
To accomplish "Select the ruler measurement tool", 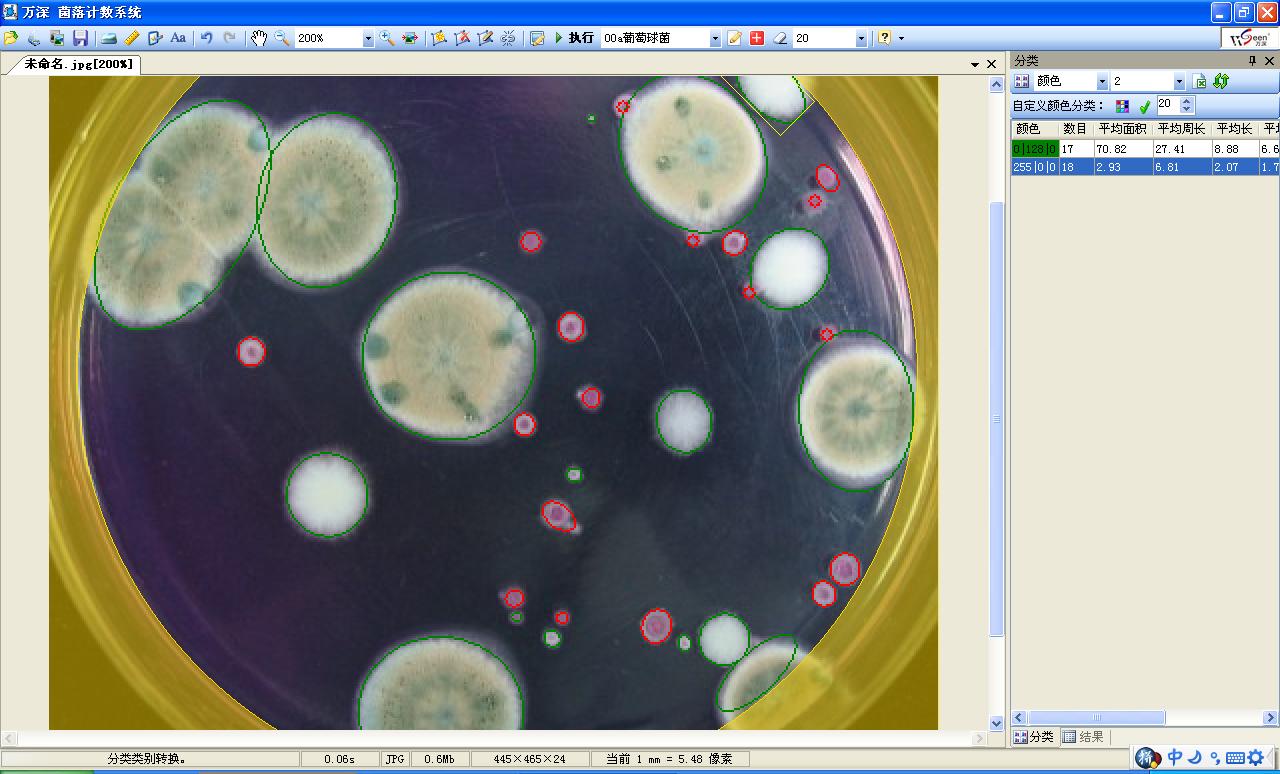I will pos(132,38).
